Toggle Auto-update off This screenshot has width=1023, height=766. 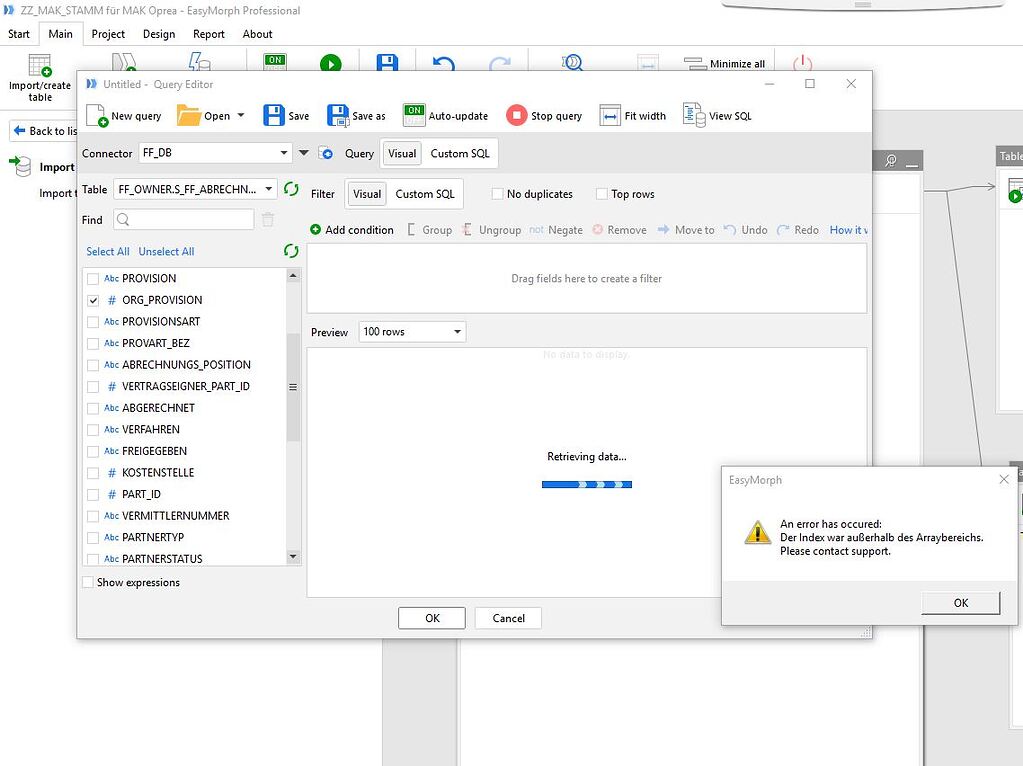tap(414, 115)
